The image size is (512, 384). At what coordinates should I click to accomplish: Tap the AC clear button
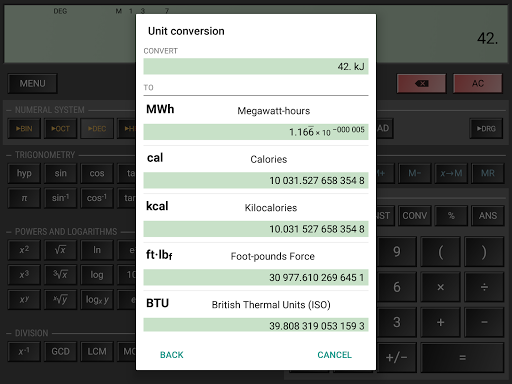[x=478, y=83]
